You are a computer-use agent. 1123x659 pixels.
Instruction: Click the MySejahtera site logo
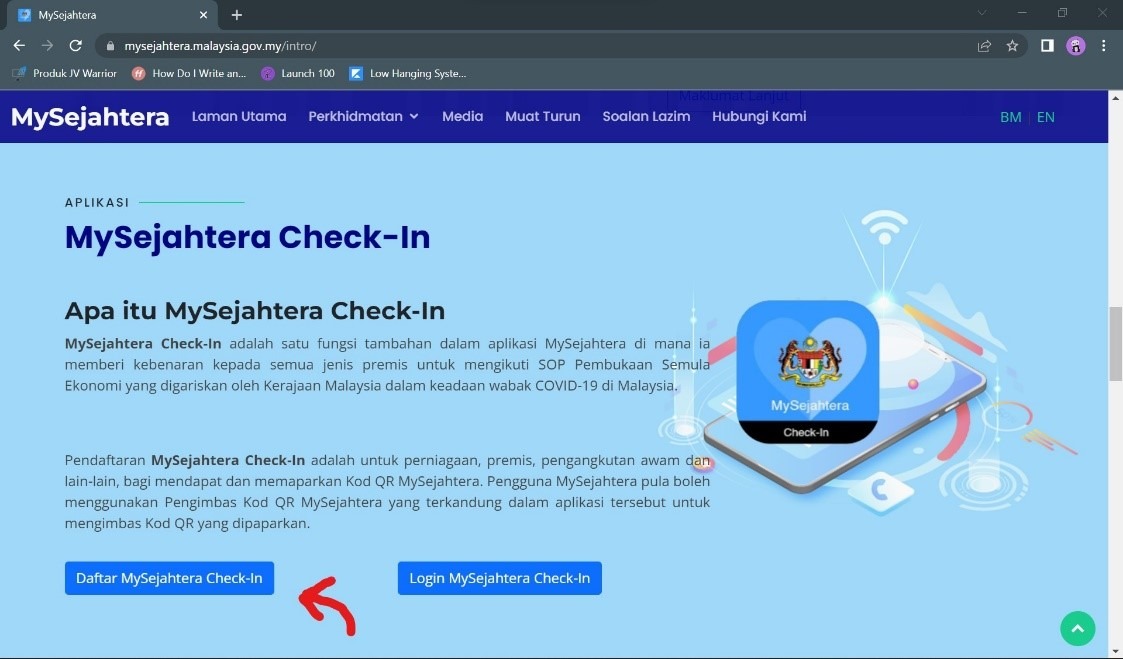(x=90, y=117)
